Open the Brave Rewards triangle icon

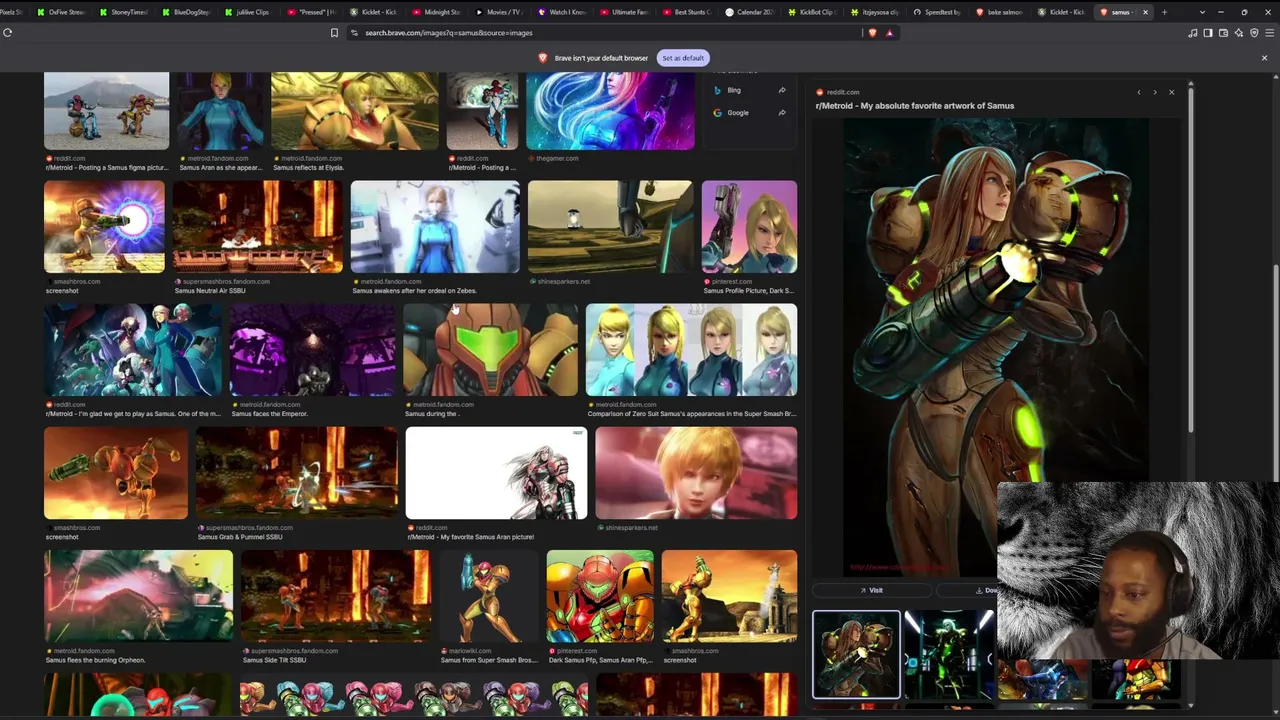pyautogui.click(x=889, y=33)
